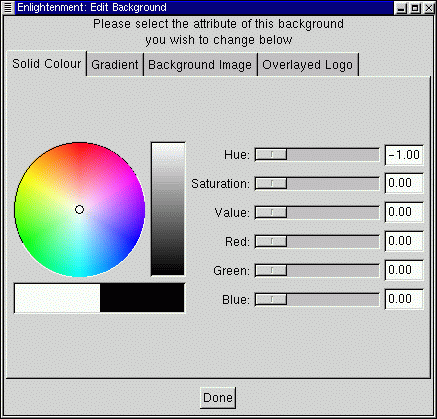
Task: Click the Hue value field showing -1.00
Action: [404, 155]
